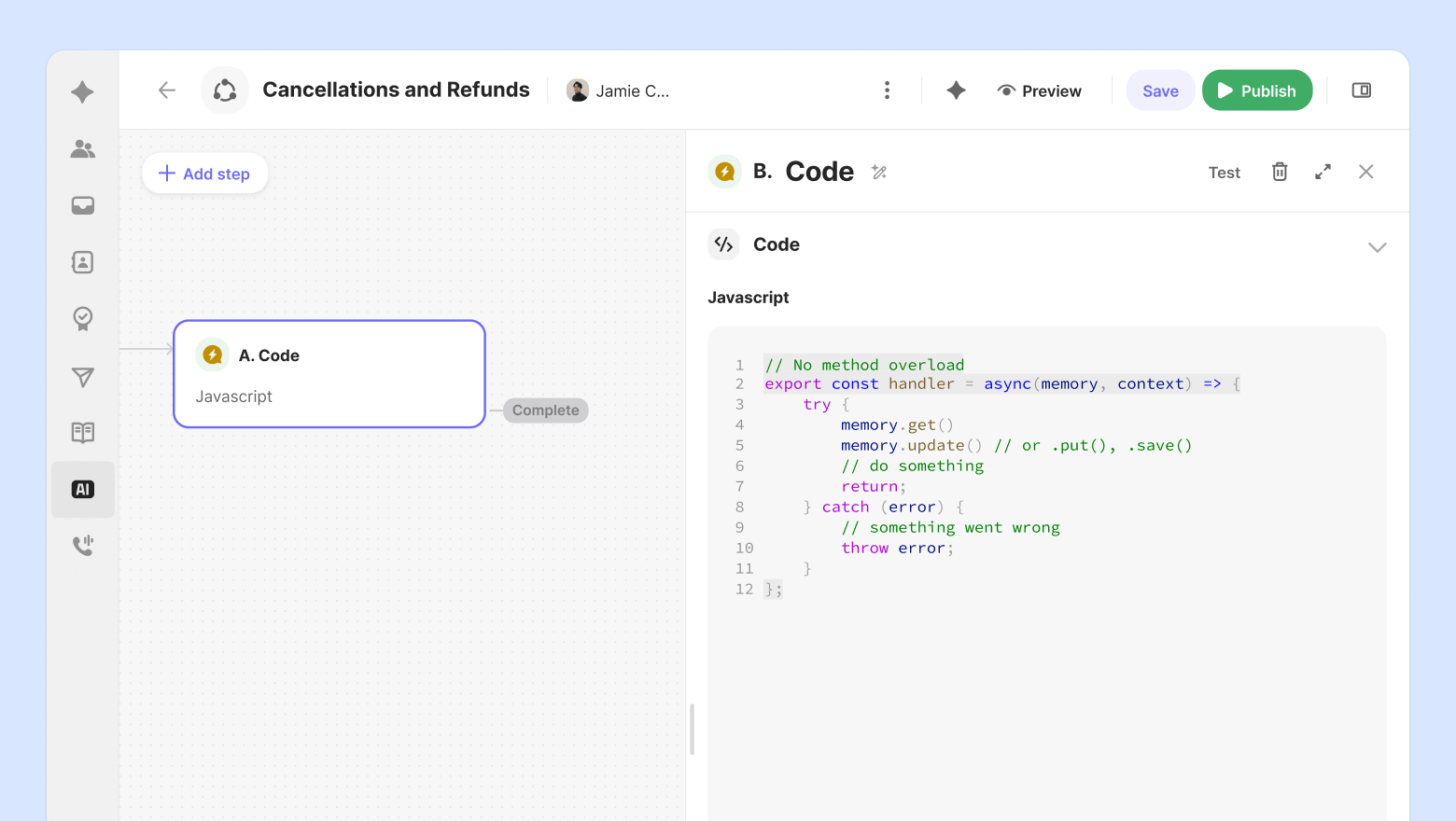Image resolution: width=1456 pixels, height=821 pixels.
Task: Open the three-dot more options menu
Action: 887,90
